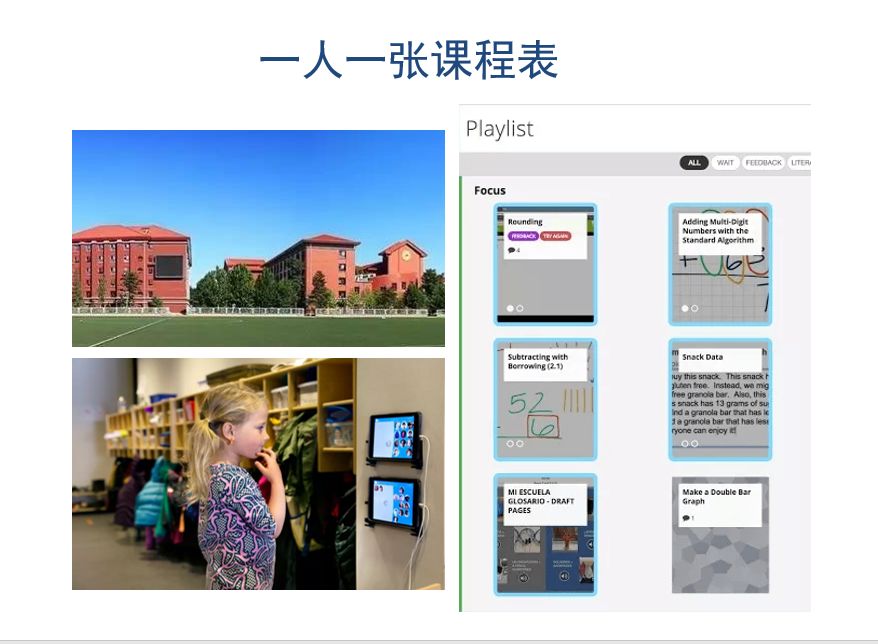The image size is (878, 644).
Task: Open Subtracting with Borrowing (2.1) card
Action: (545, 399)
